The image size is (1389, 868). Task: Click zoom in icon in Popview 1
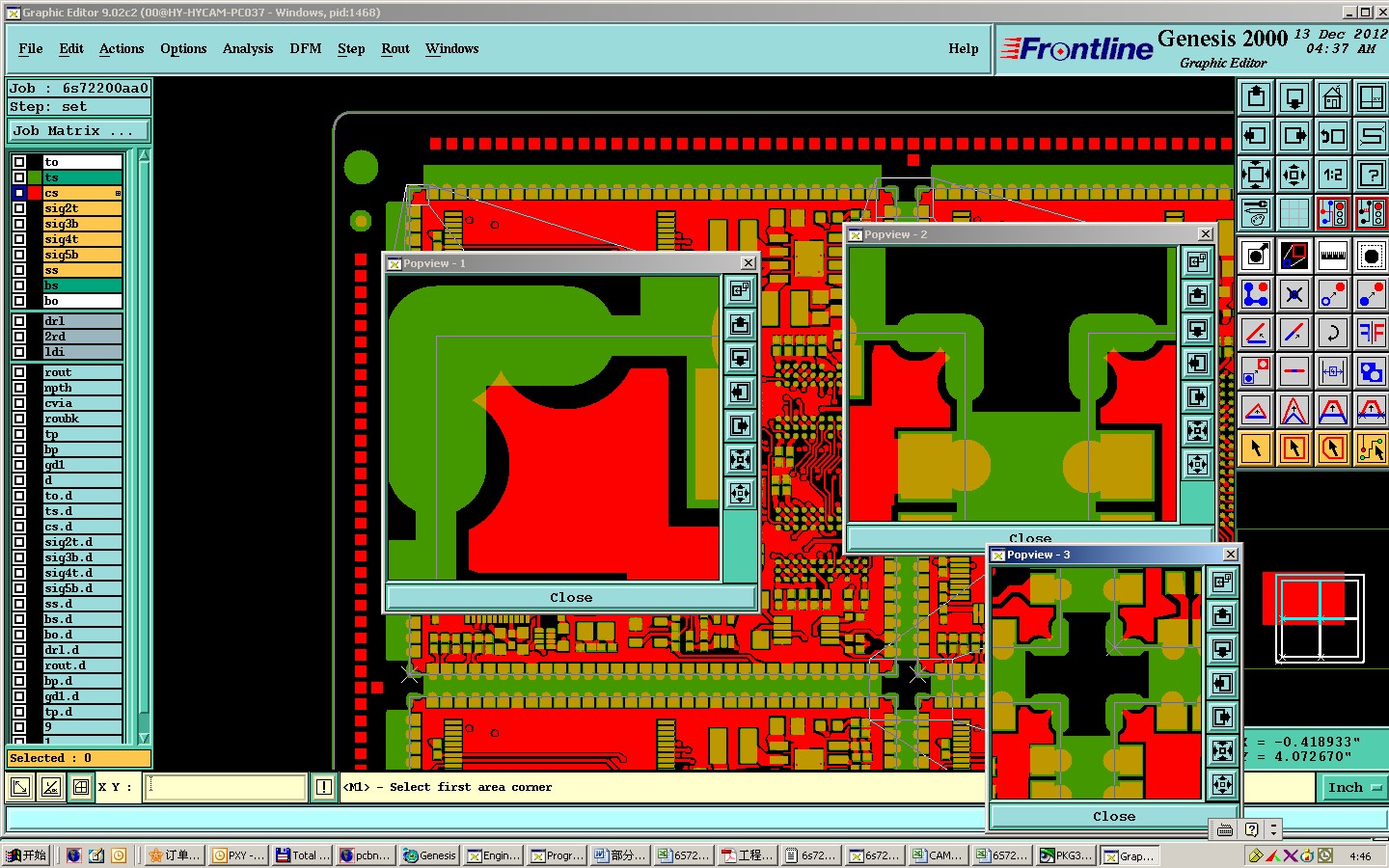[x=740, y=460]
